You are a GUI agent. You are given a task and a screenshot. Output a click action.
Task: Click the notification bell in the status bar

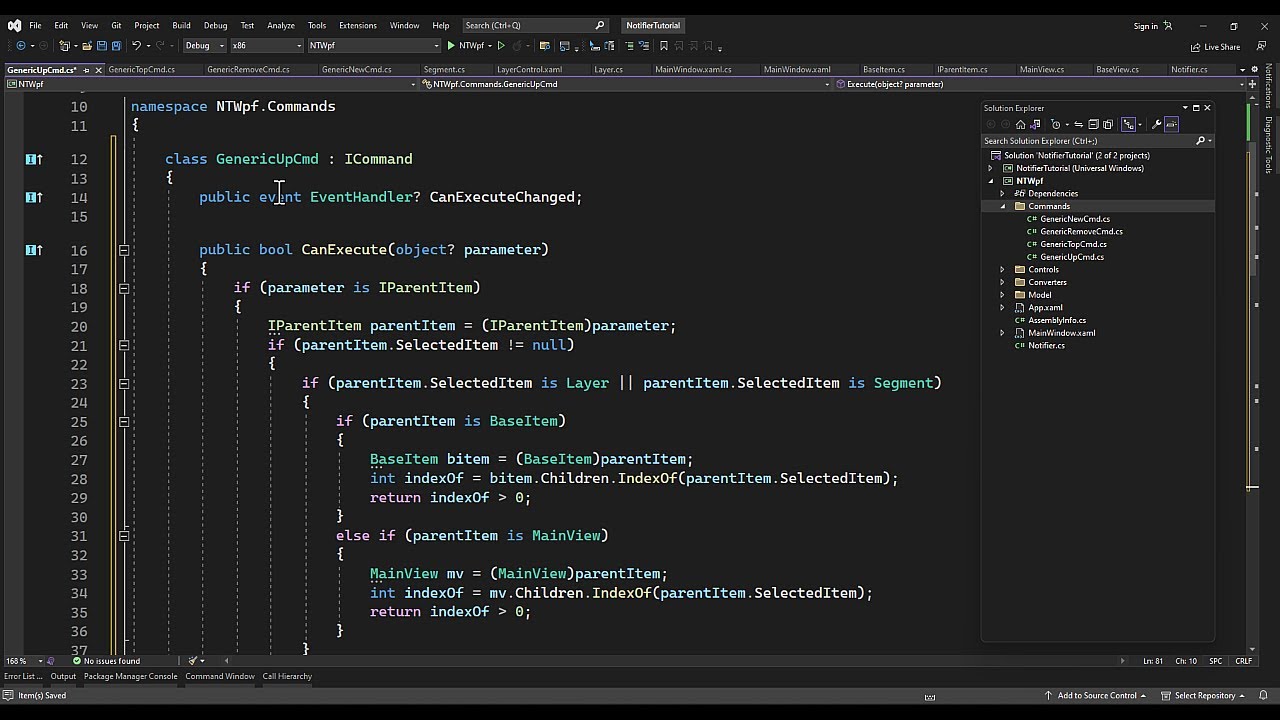(x=1264, y=695)
